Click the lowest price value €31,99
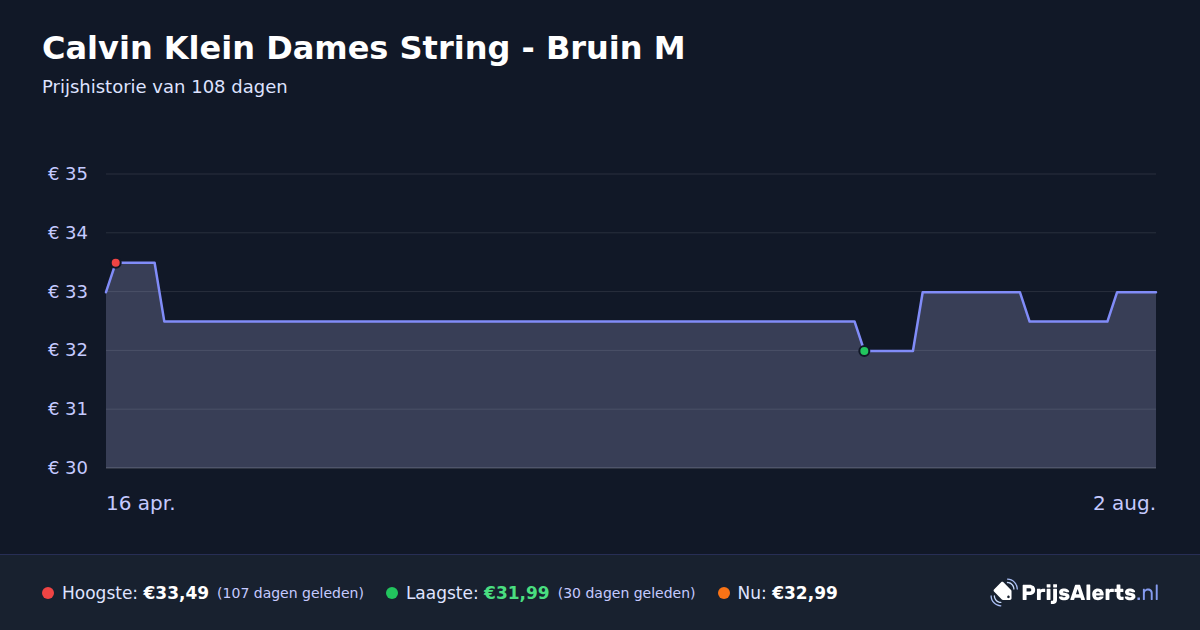 516,593
